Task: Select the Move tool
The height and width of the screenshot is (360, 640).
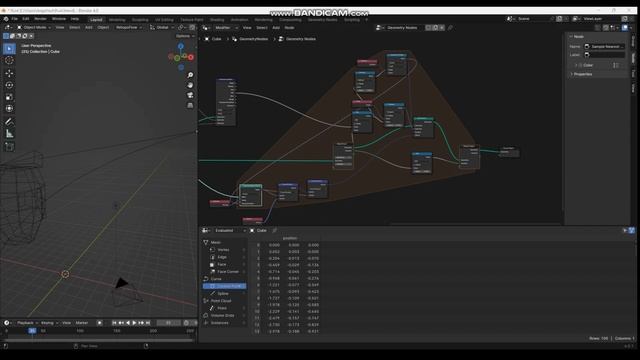Action: tap(9, 73)
